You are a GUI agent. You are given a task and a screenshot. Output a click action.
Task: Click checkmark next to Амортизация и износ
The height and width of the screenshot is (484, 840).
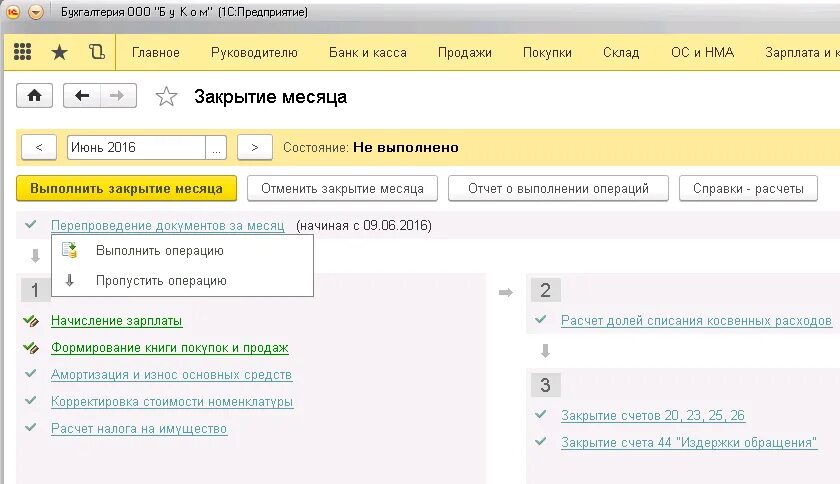pos(31,374)
